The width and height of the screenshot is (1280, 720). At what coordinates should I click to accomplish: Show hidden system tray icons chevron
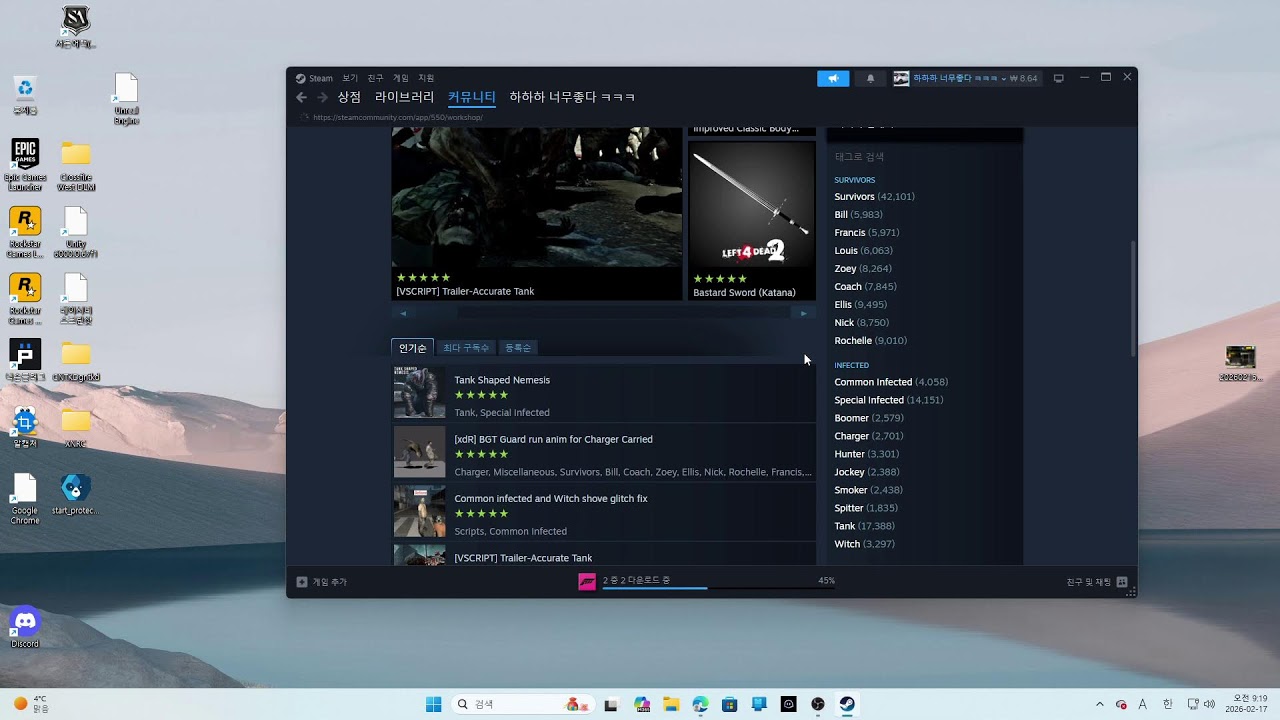click(1100, 704)
